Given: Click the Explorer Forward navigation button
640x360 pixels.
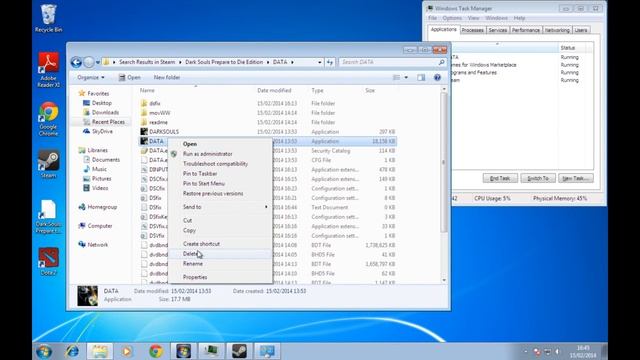Looking at the screenshot, I should coord(89,62).
